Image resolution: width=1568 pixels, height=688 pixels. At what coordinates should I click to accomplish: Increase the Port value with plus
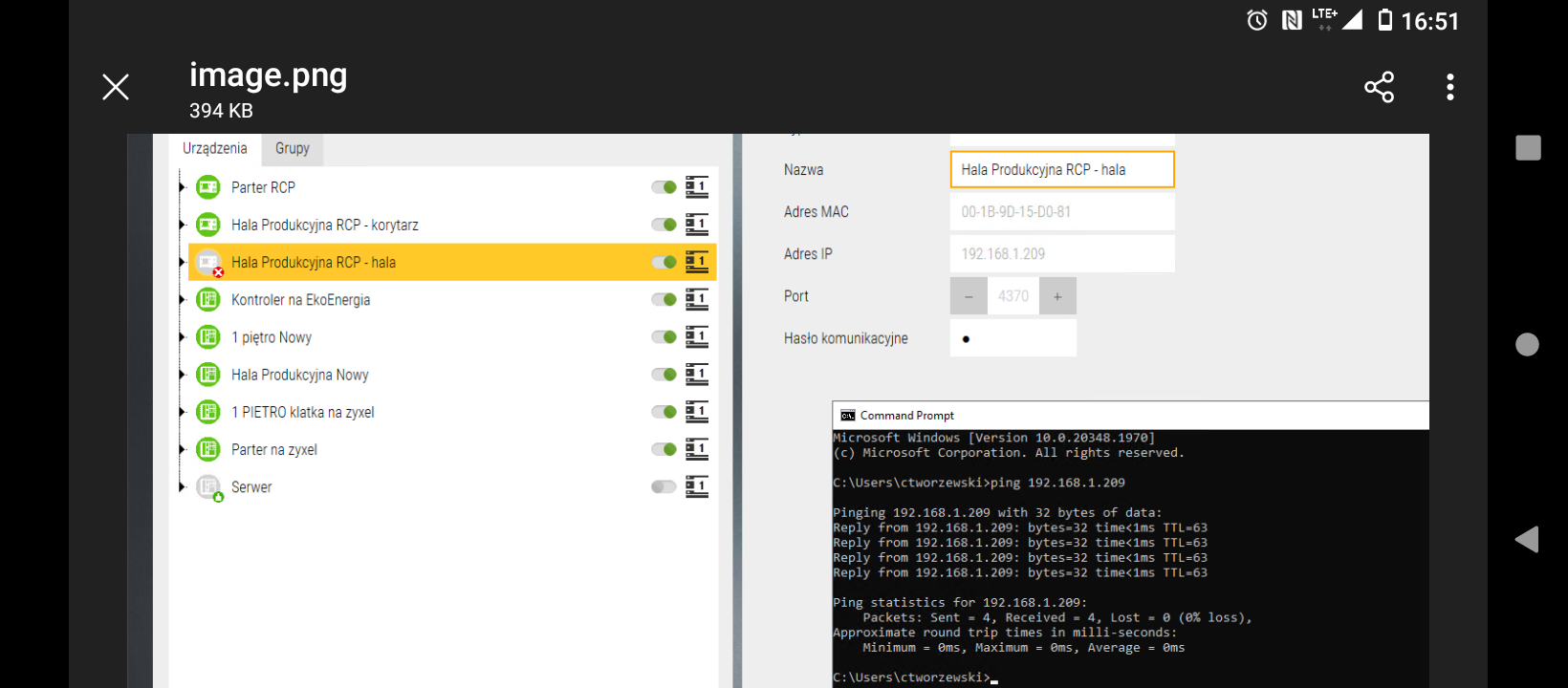(1057, 296)
